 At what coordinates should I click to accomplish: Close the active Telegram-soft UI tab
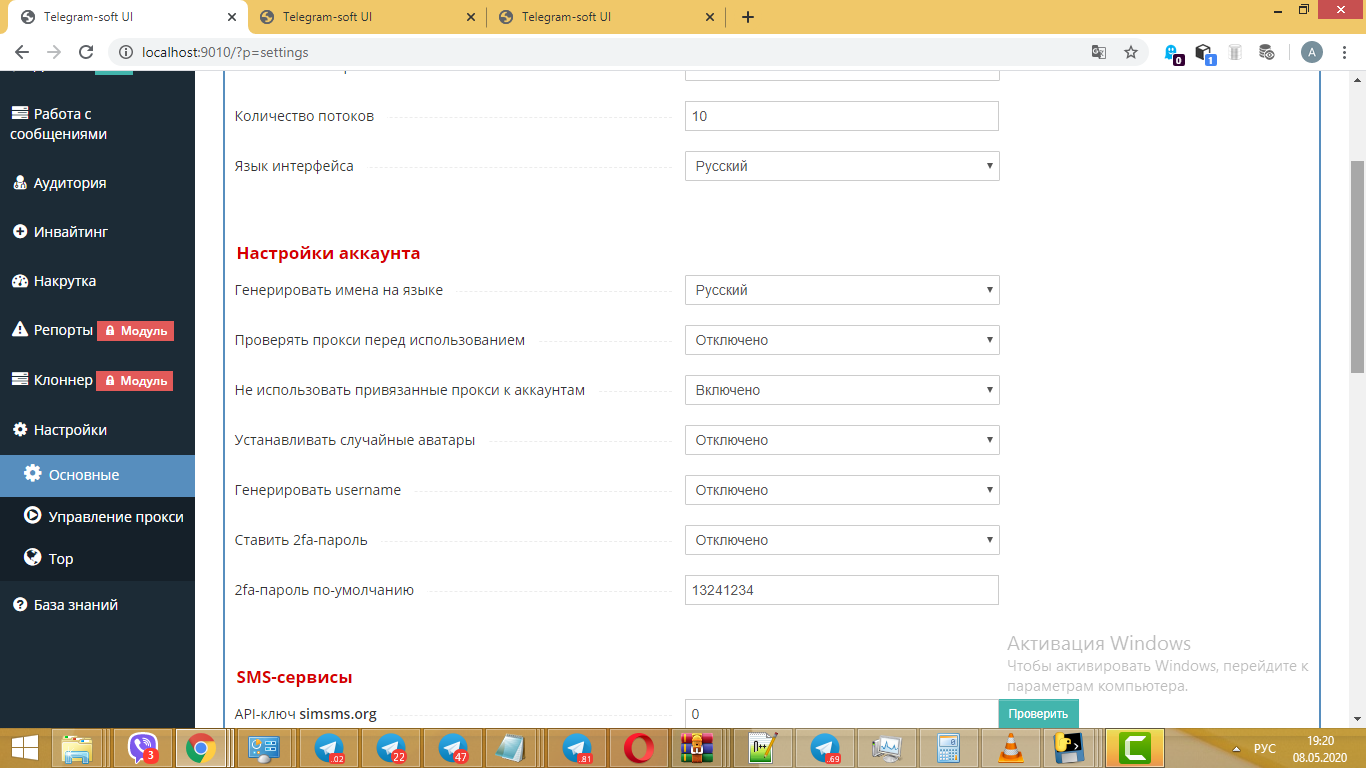pos(233,17)
